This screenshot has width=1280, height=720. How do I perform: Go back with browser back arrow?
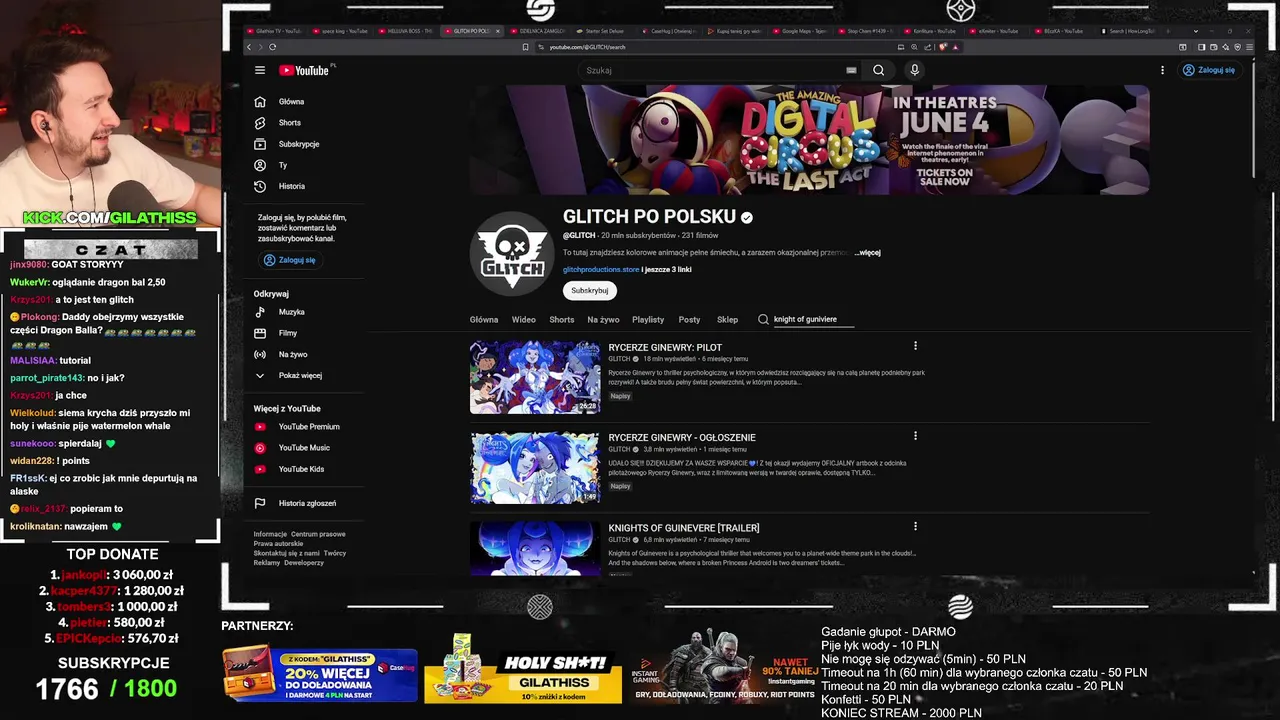(249, 47)
